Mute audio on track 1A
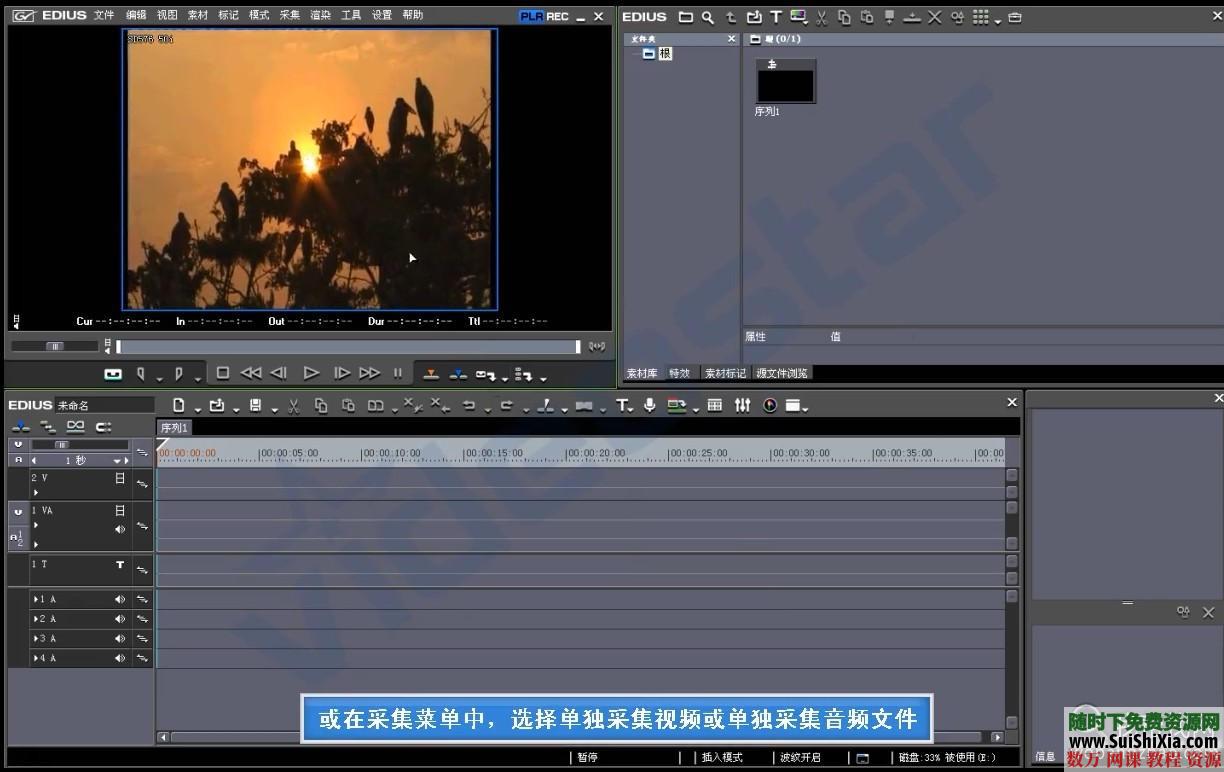Screen dimensions: 1224x772 point(120,599)
